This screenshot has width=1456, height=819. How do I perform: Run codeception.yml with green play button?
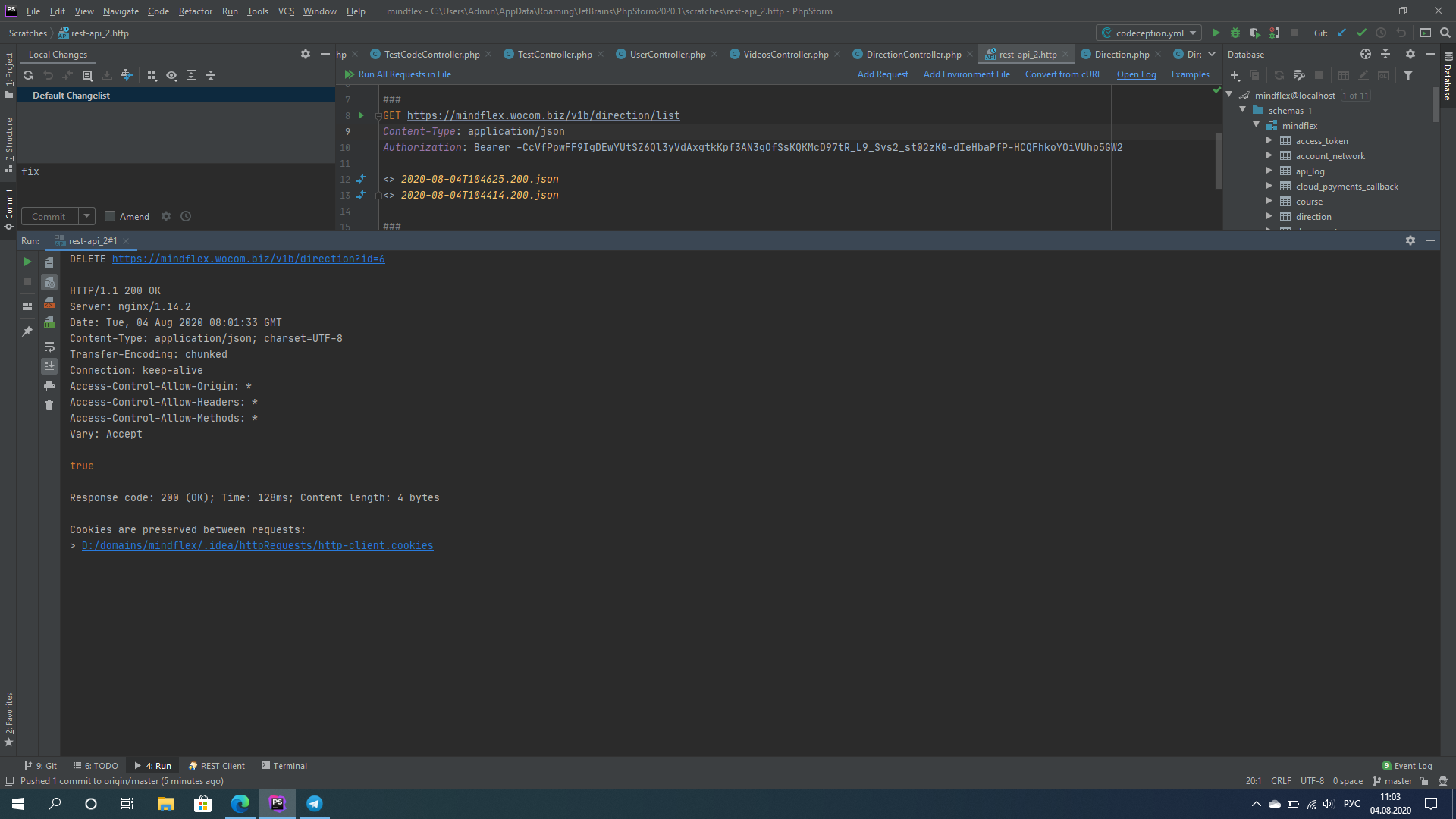click(1216, 33)
